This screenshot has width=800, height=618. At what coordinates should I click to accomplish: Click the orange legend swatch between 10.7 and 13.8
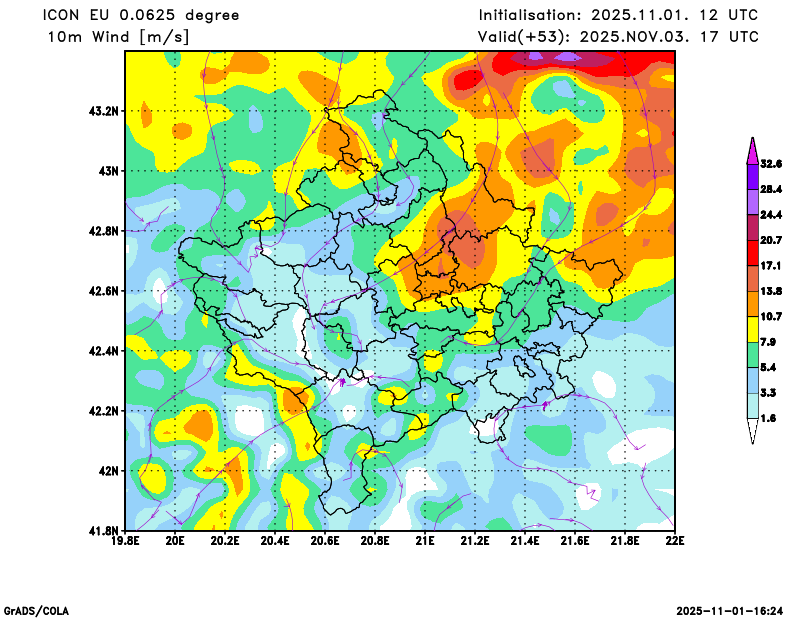[x=752, y=304]
